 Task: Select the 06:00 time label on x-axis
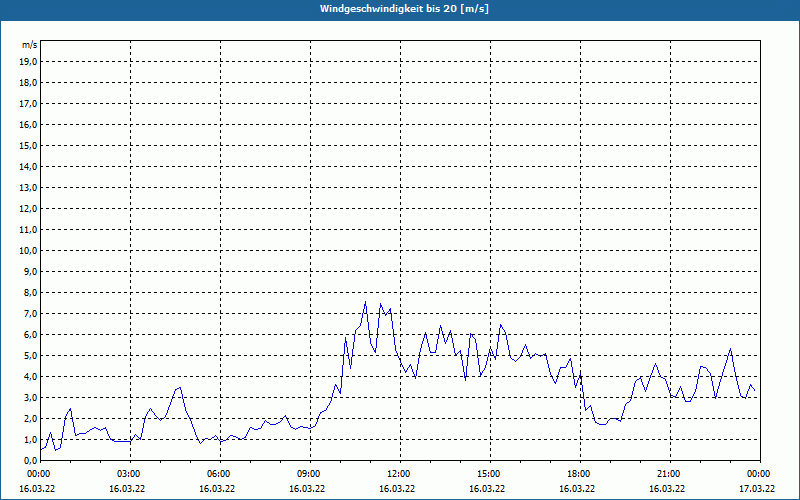tap(219, 474)
